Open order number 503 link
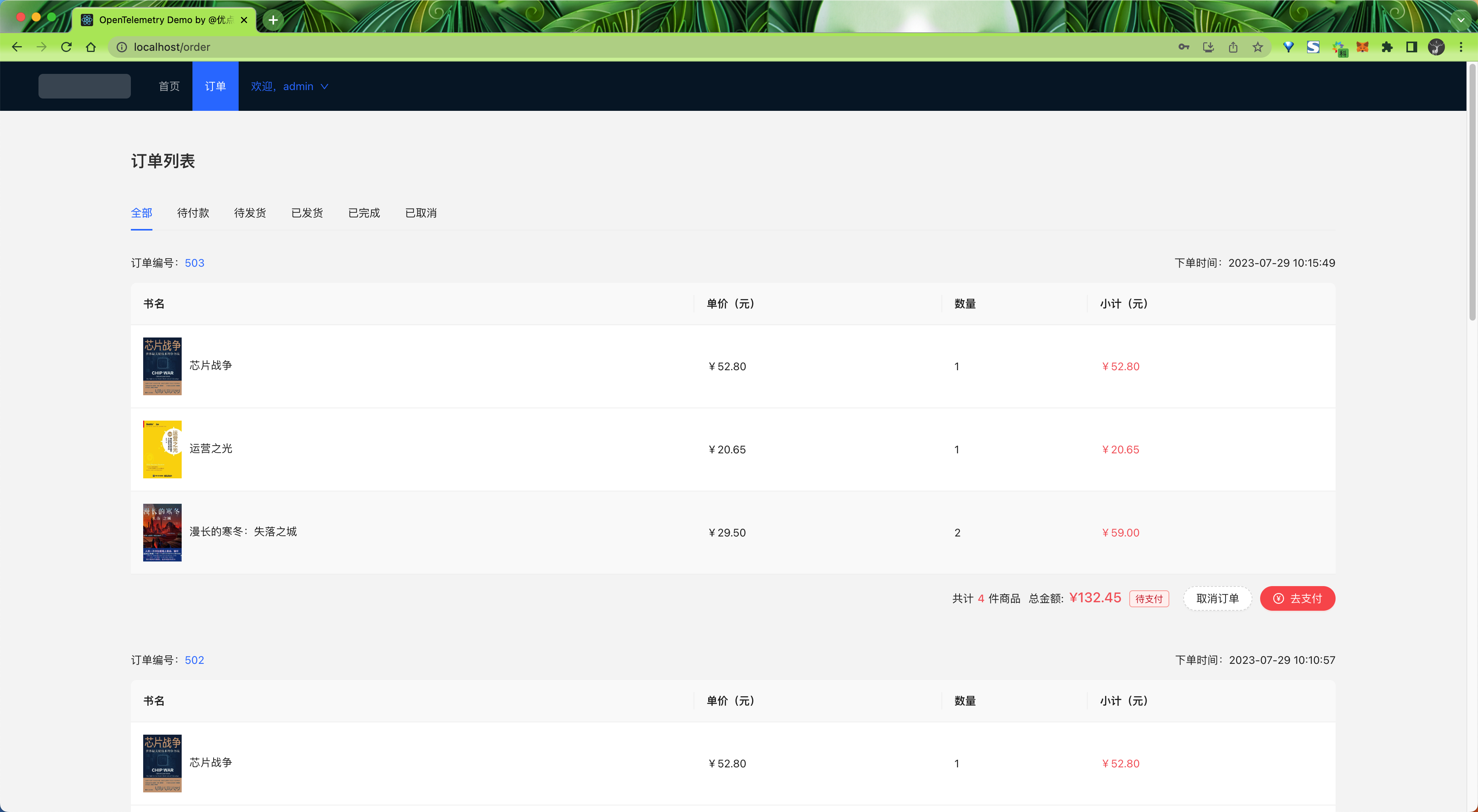Viewport: 1478px width, 812px height. pos(194,263)
